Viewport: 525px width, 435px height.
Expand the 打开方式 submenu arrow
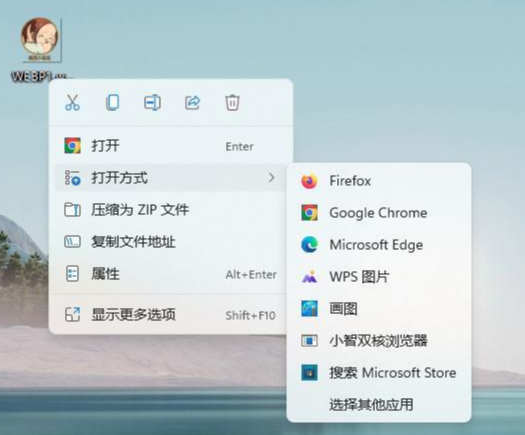click(x=271, y=177)
